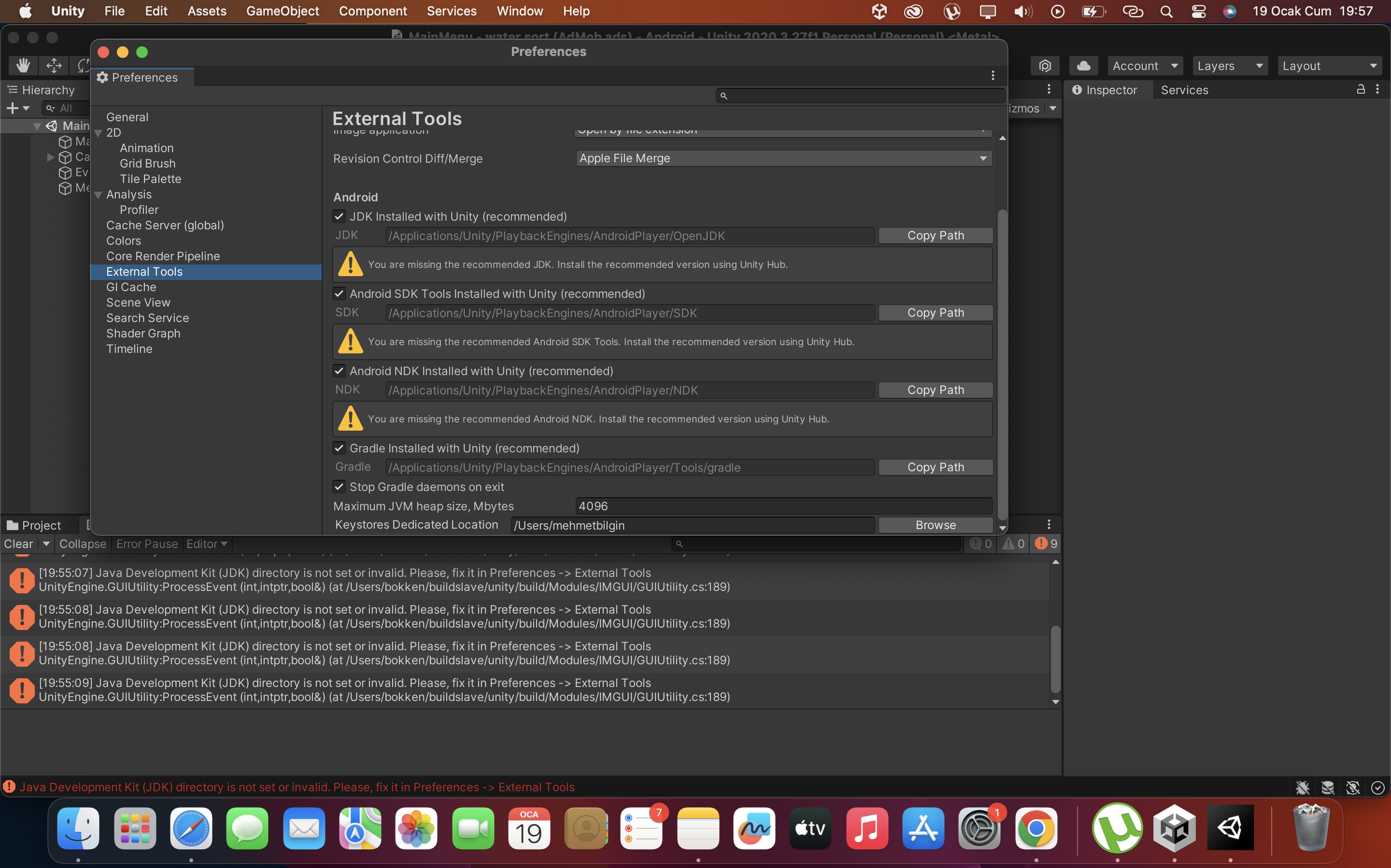Click the cloud services icon
This screenshot has width=1391, height=868.
click(1083, 66)
